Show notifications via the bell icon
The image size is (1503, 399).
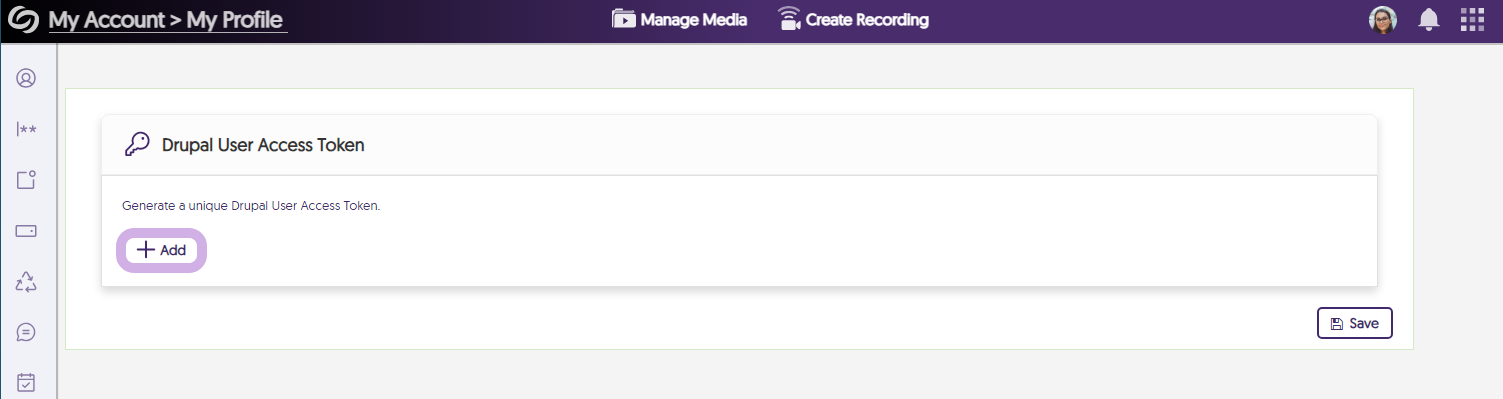1429,20
